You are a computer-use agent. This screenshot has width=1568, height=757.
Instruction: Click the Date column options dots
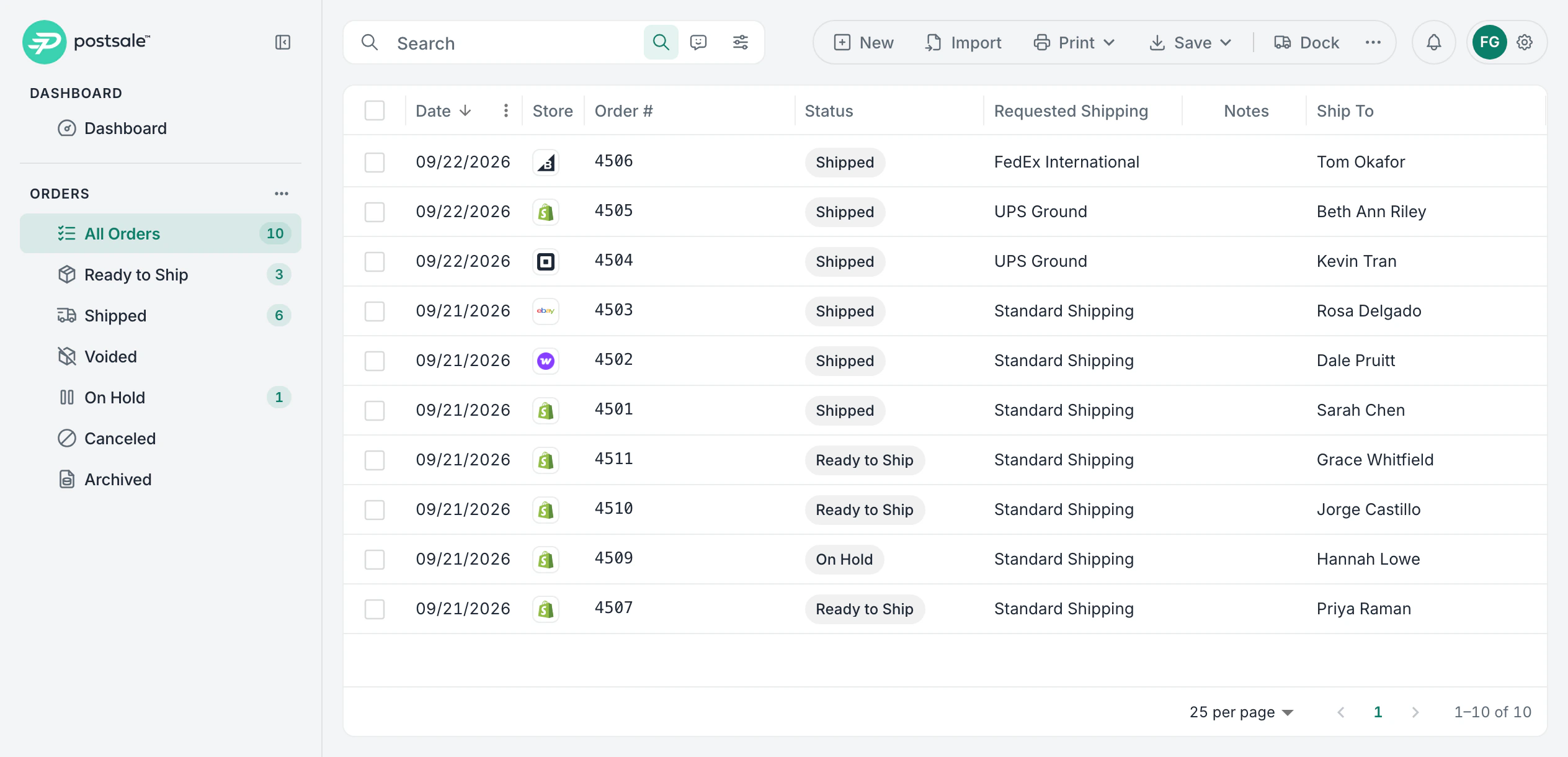pyautogui.click(x=506, y=110)
